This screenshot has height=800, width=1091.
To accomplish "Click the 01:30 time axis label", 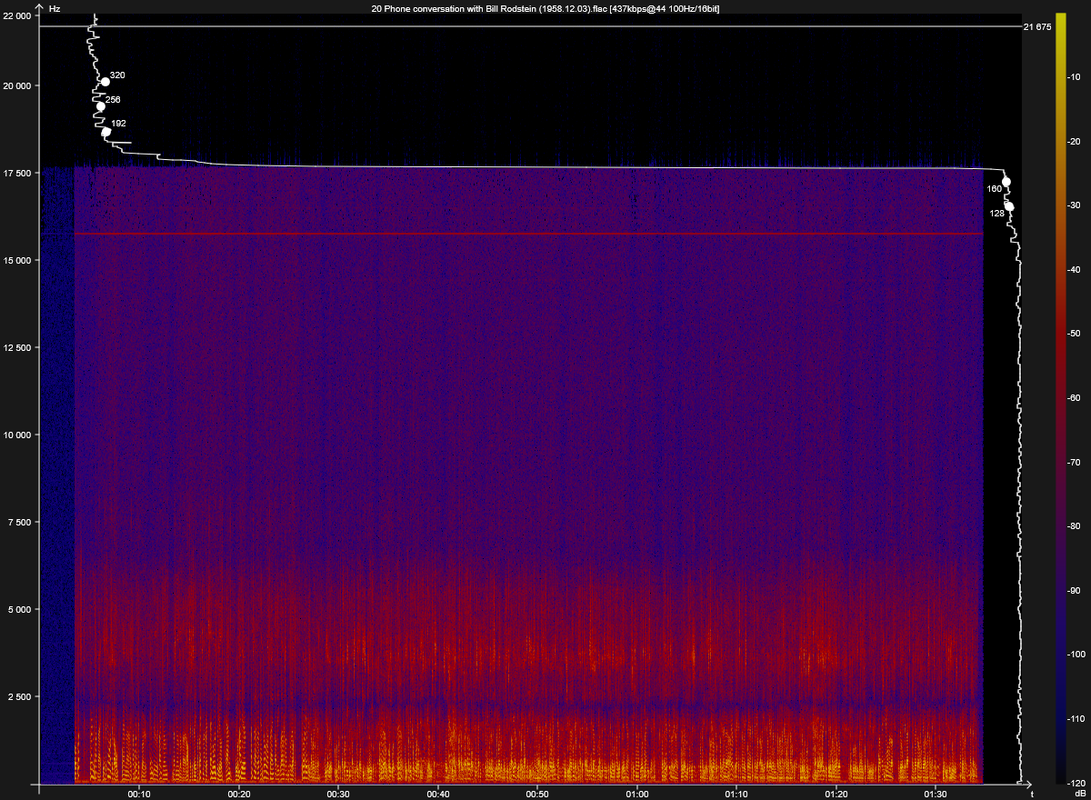I will pos(936,794).
